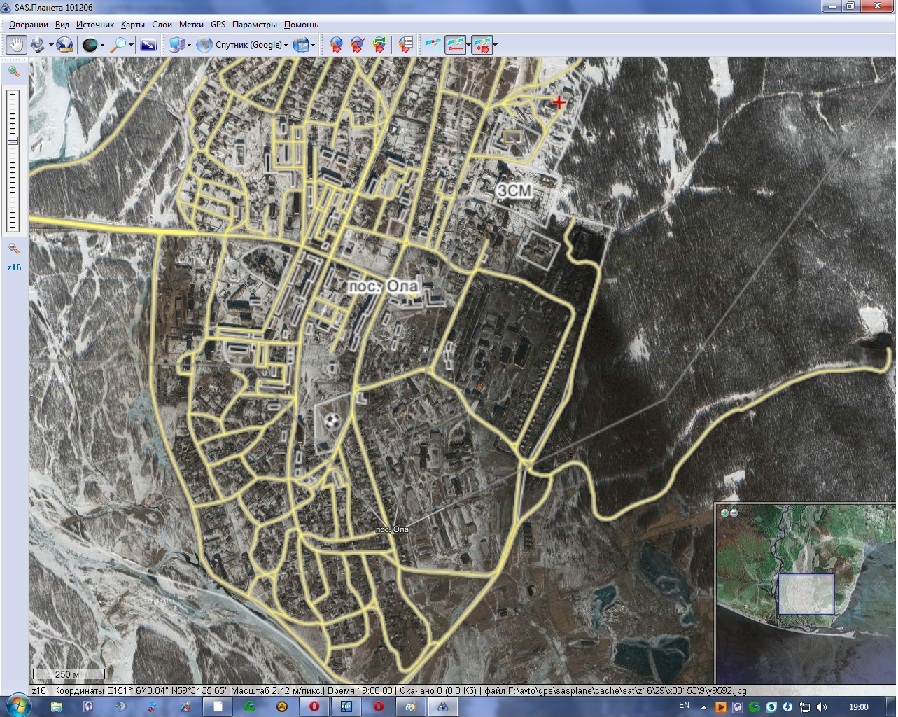The image size is (898, 717).
Task: Click the zoom in magnifier icon
Action: (x=13, y=72)
